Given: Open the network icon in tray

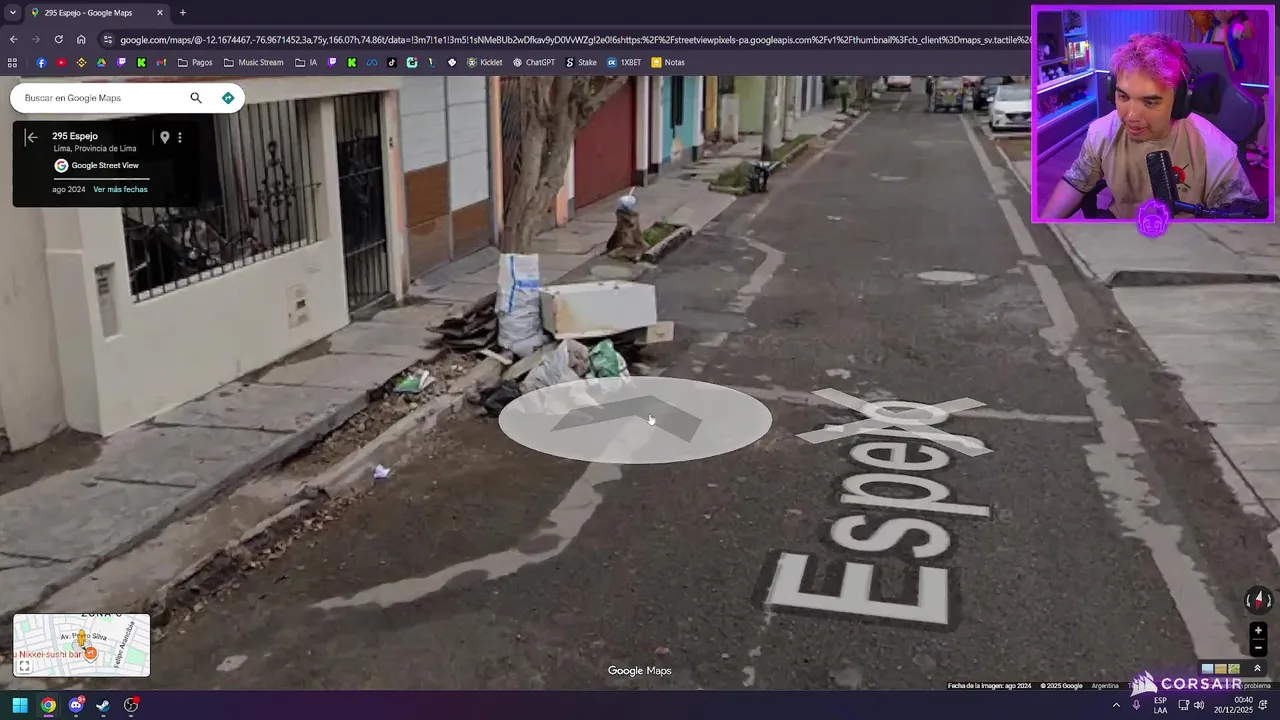Looking at the screenshot, I should pos(1183,705).
